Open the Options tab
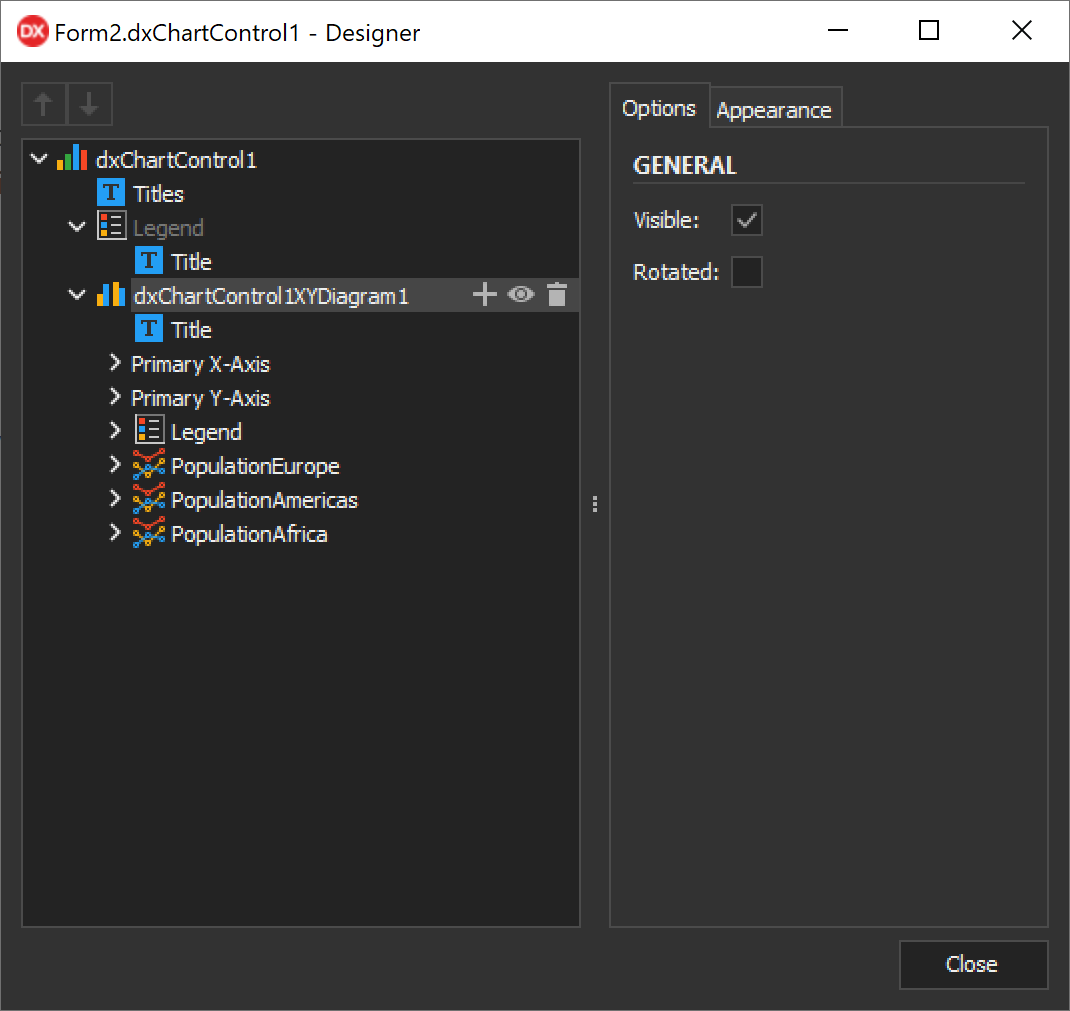 coord(658,109)
